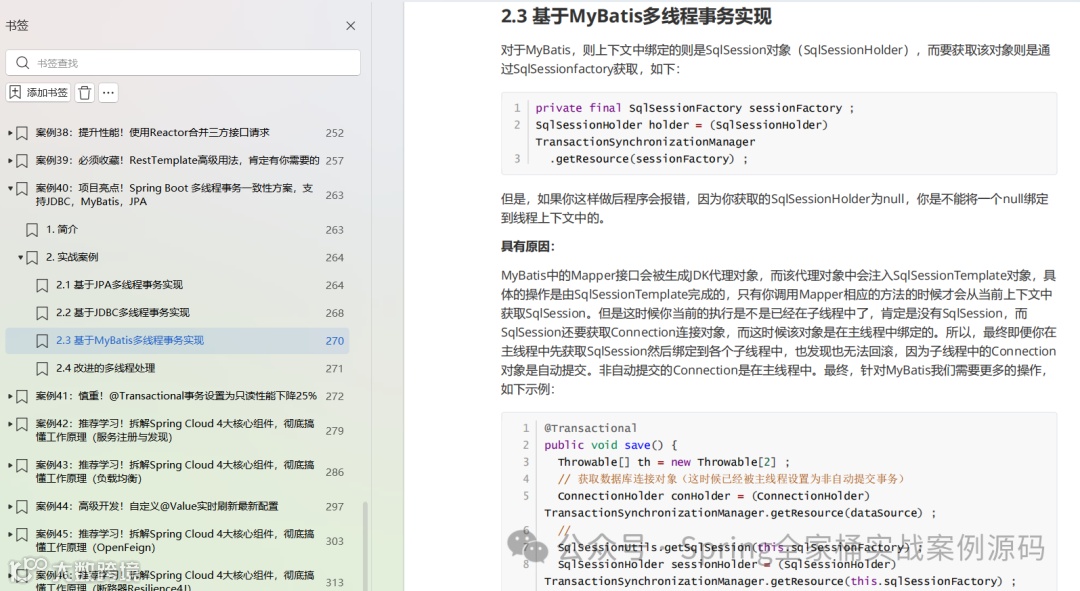Image resolution: width=1080 pixels, height=591 pixels.
Task: Go to 2.4 改进的多线程处理
Action: [x=105, y=368]
